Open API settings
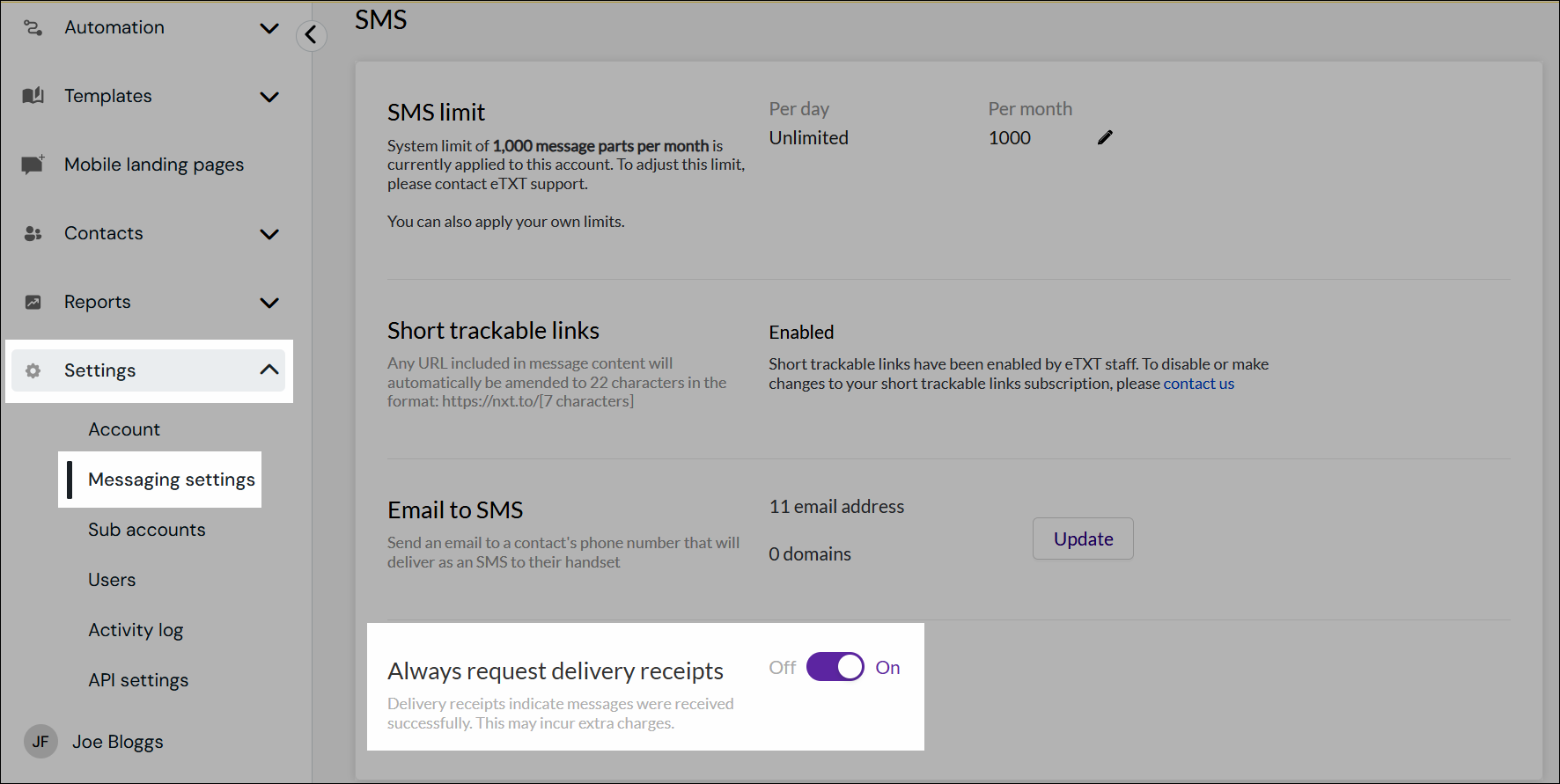 tap(138, 680)
